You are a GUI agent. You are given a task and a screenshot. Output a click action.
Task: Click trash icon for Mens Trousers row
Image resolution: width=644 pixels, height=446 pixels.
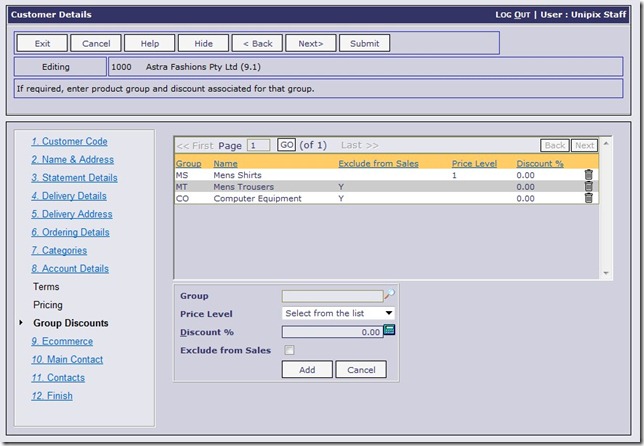tap(588, 187)
